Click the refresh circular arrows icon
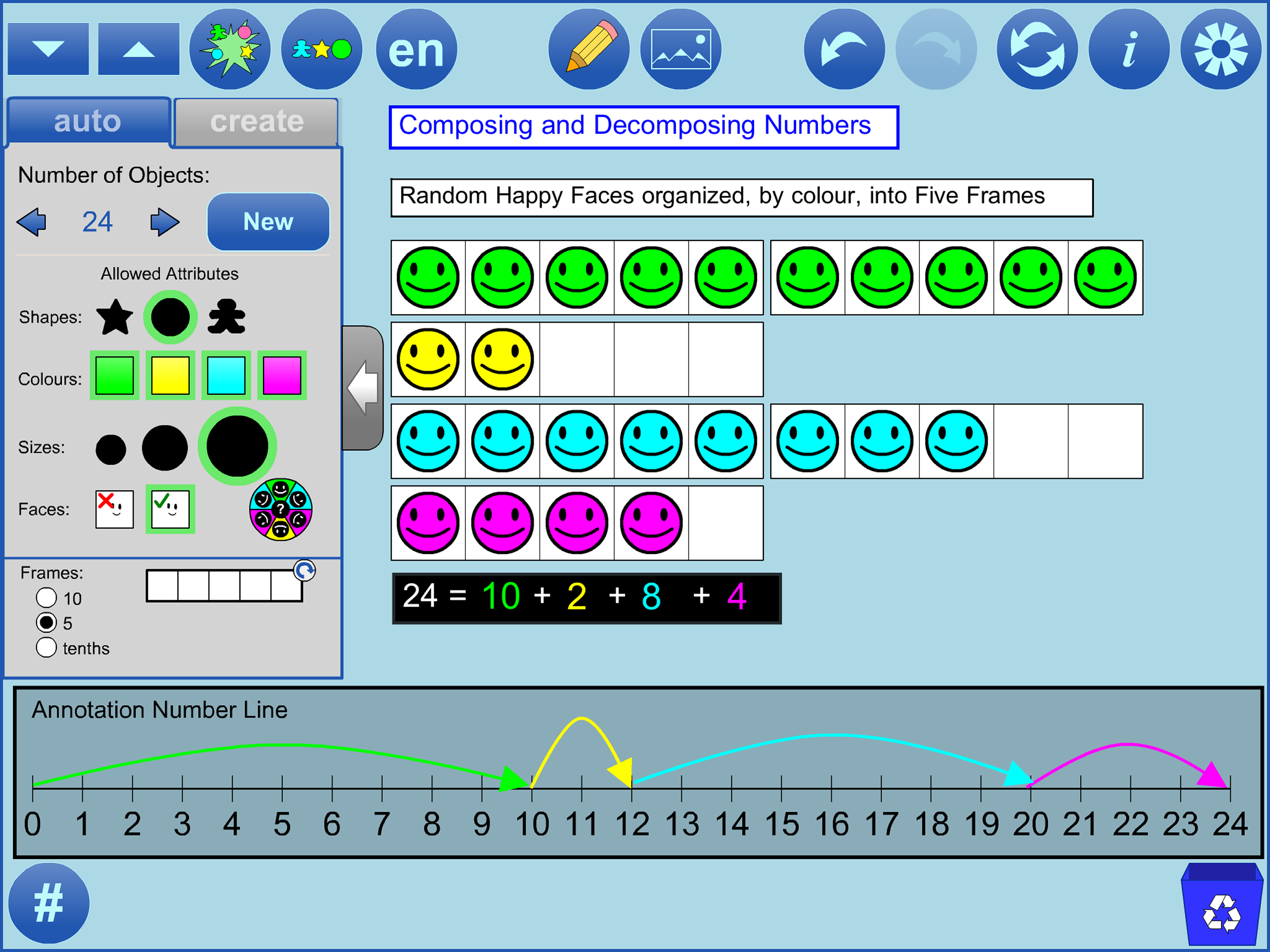 coord(1036,49)
